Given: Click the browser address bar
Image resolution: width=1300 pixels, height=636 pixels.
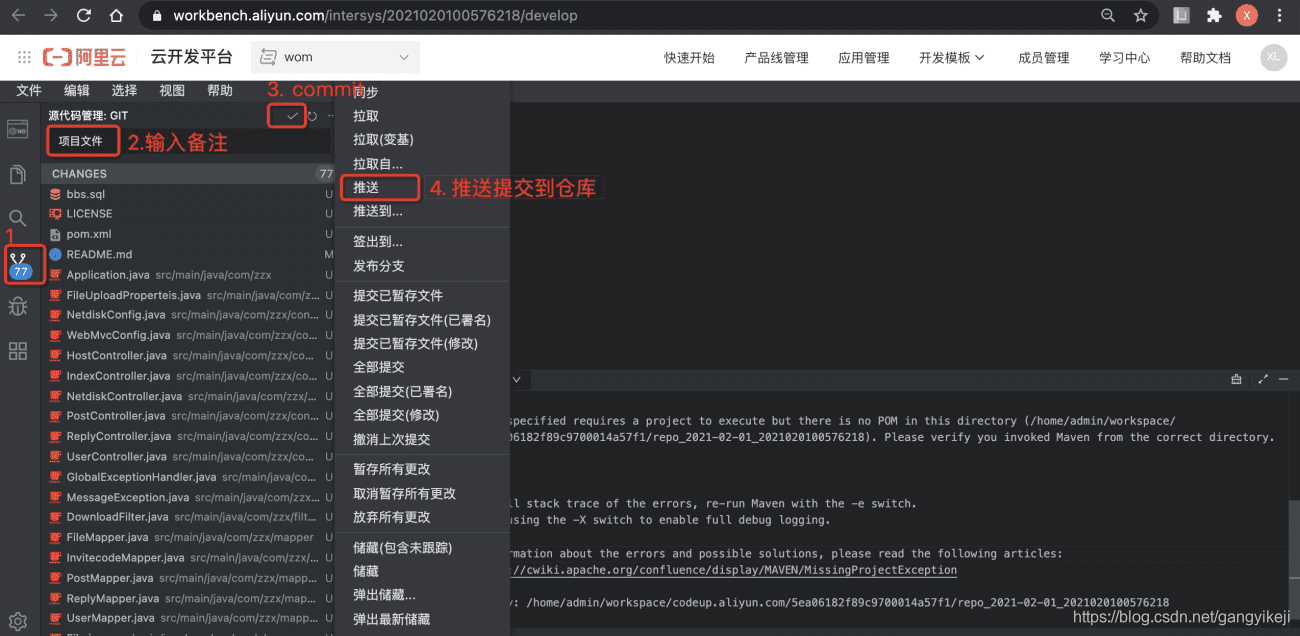Looking at the screenshot, I should (400, 15).
